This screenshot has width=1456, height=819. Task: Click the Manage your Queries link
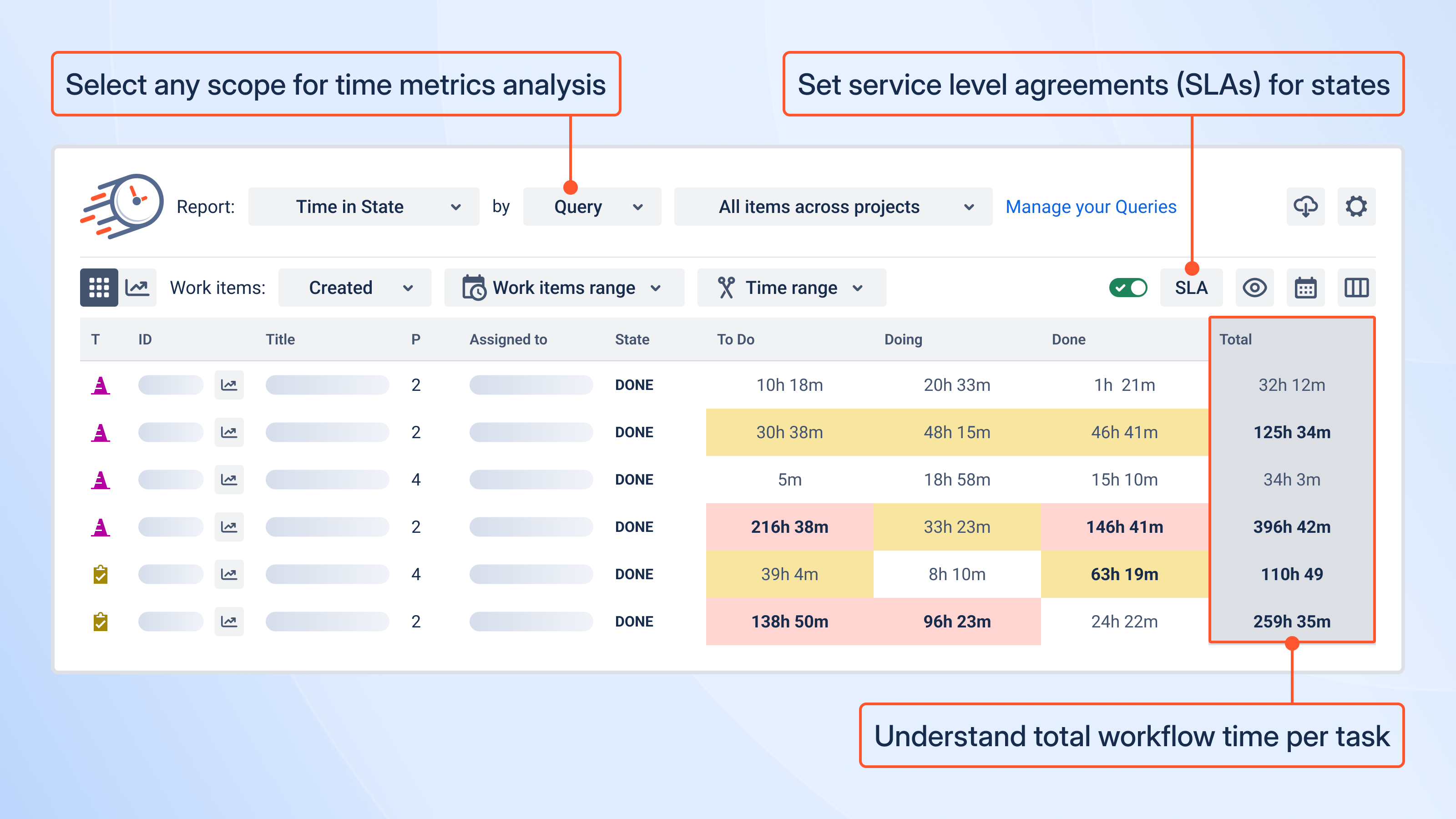point(1090,206)
